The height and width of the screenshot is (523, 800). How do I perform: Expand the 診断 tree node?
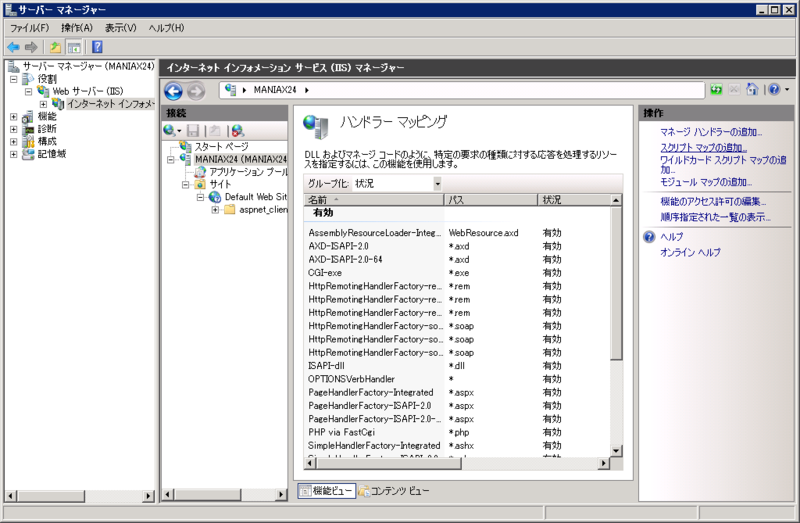coord(14,129)
